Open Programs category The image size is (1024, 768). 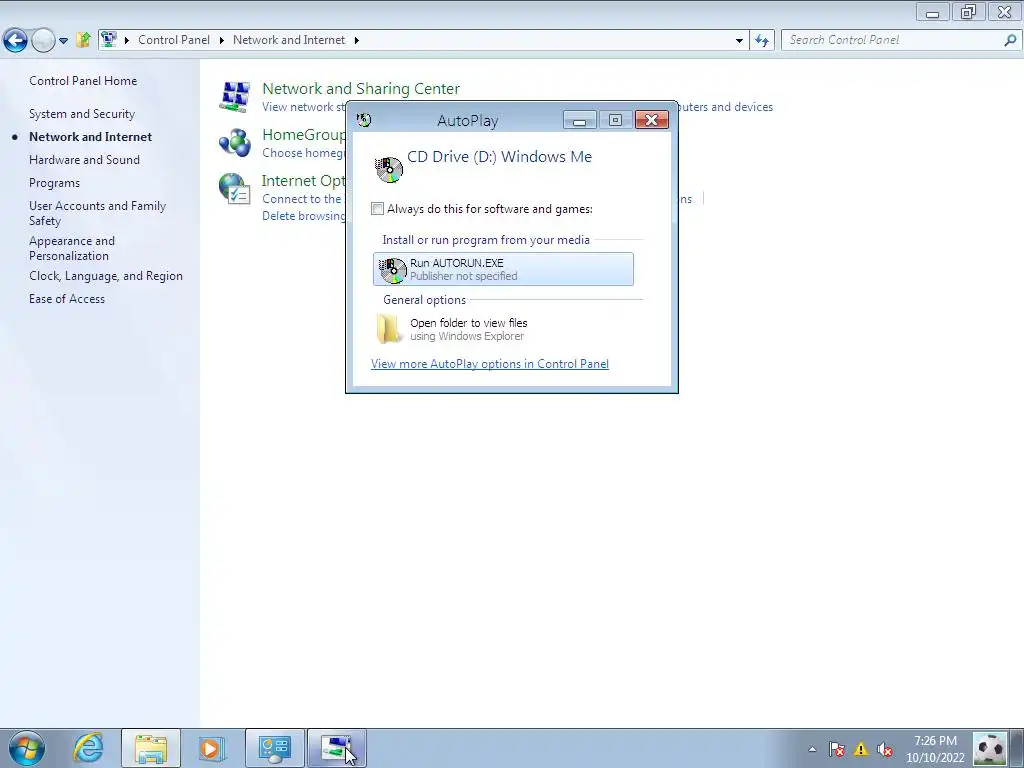pyautogui.click(x=54, y=183)
